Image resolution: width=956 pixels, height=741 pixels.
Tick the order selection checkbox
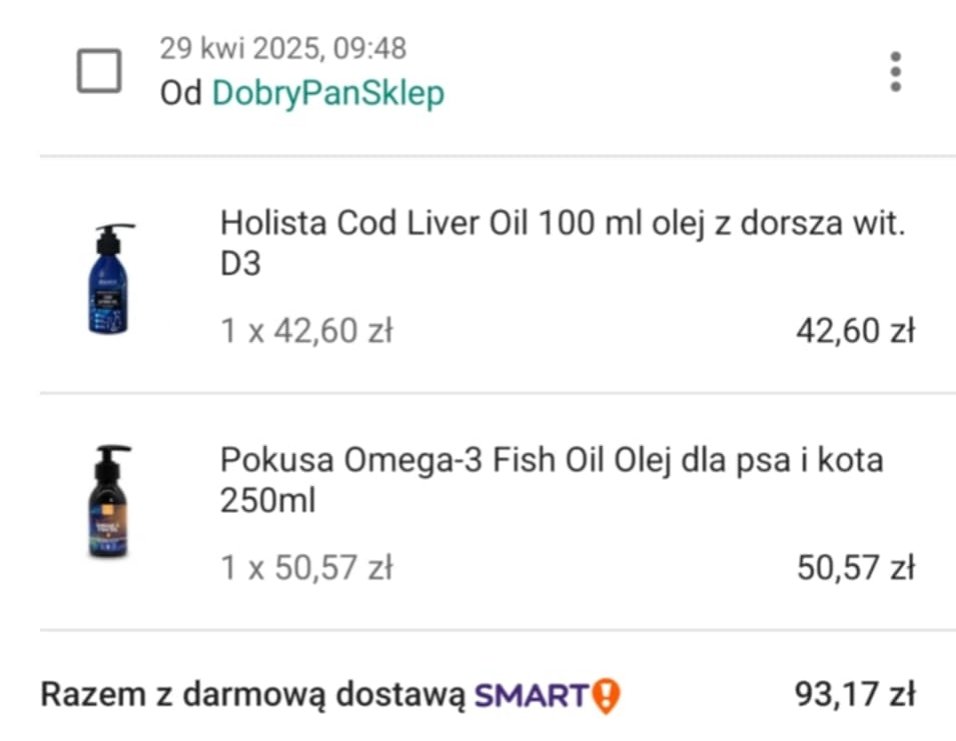[x=99, y=71]
